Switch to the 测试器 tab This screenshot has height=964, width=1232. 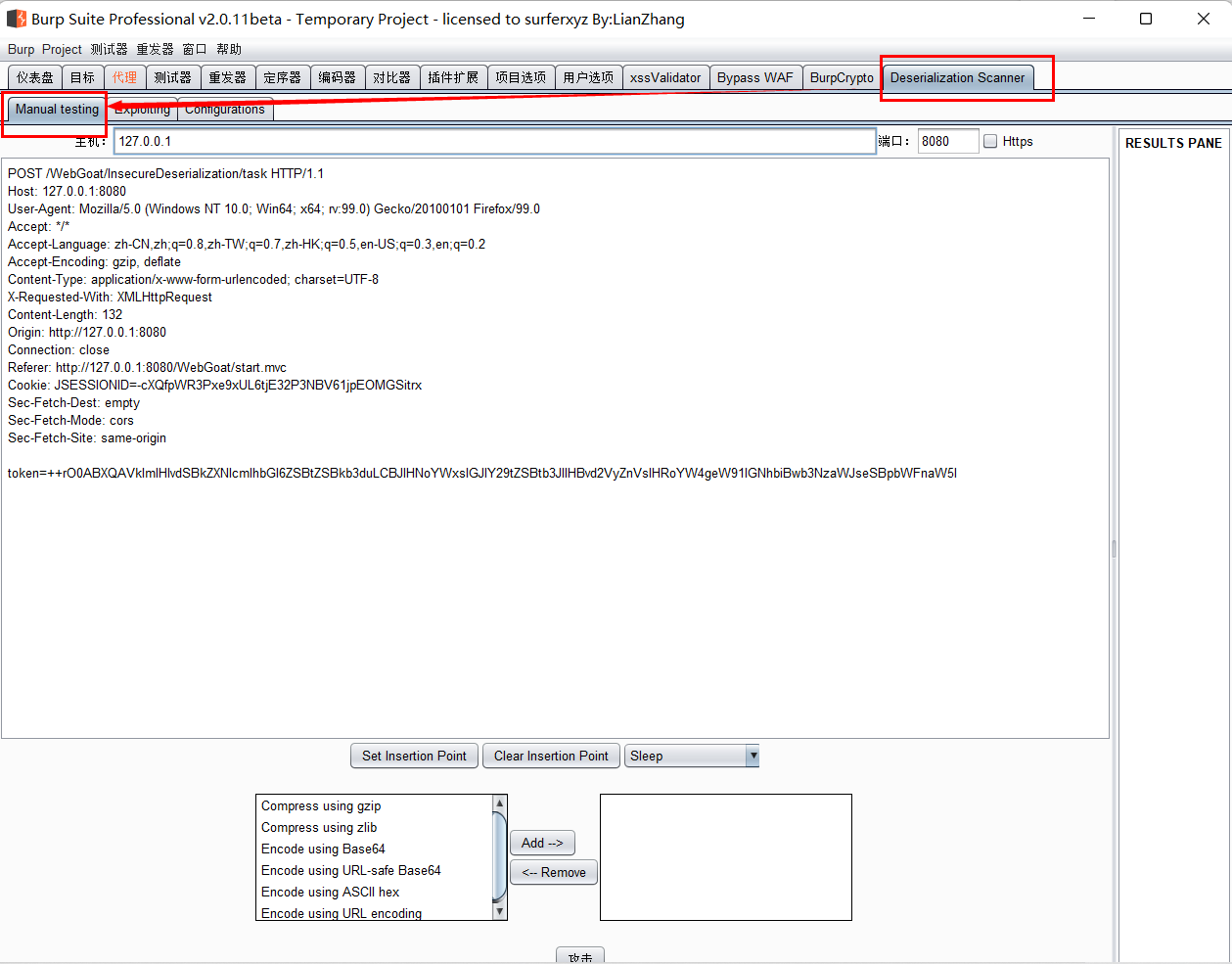click(173, 77)
